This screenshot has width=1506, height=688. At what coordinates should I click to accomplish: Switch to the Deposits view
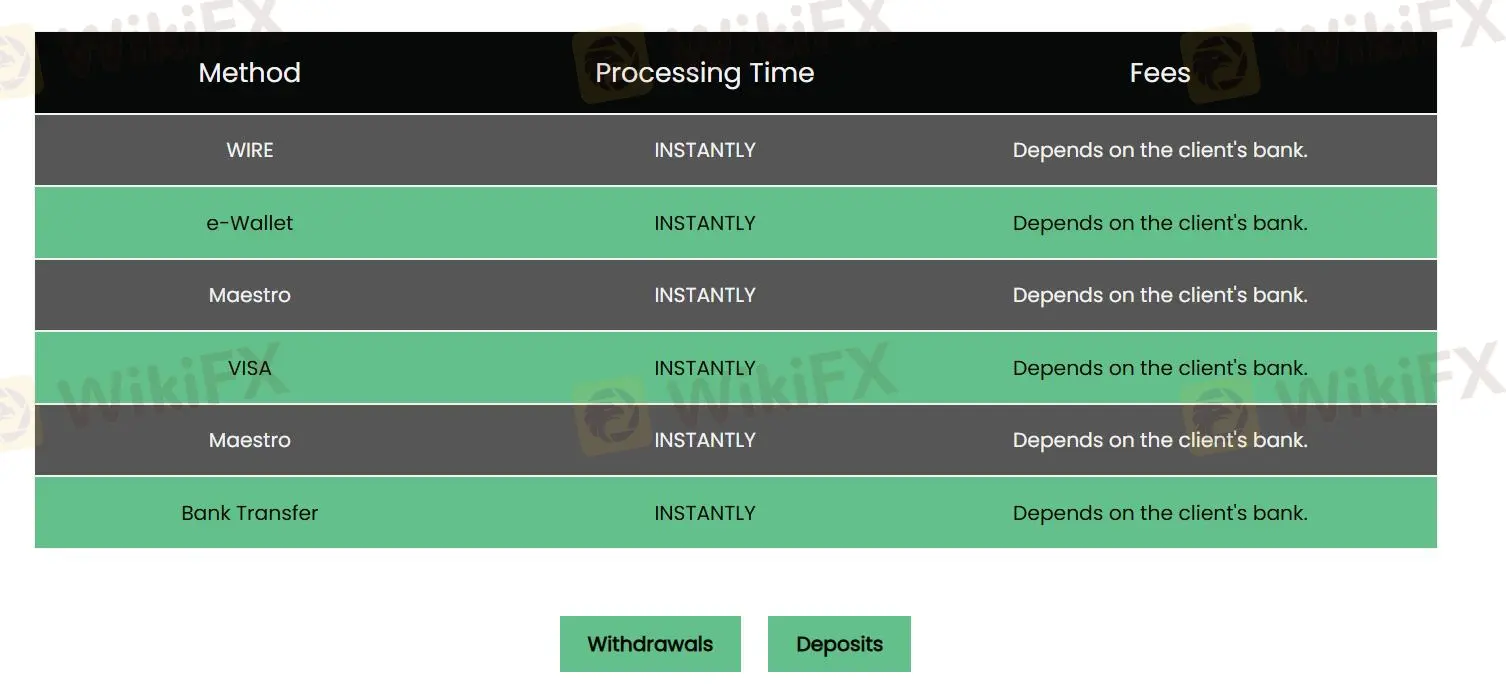(x=839, y=644)
